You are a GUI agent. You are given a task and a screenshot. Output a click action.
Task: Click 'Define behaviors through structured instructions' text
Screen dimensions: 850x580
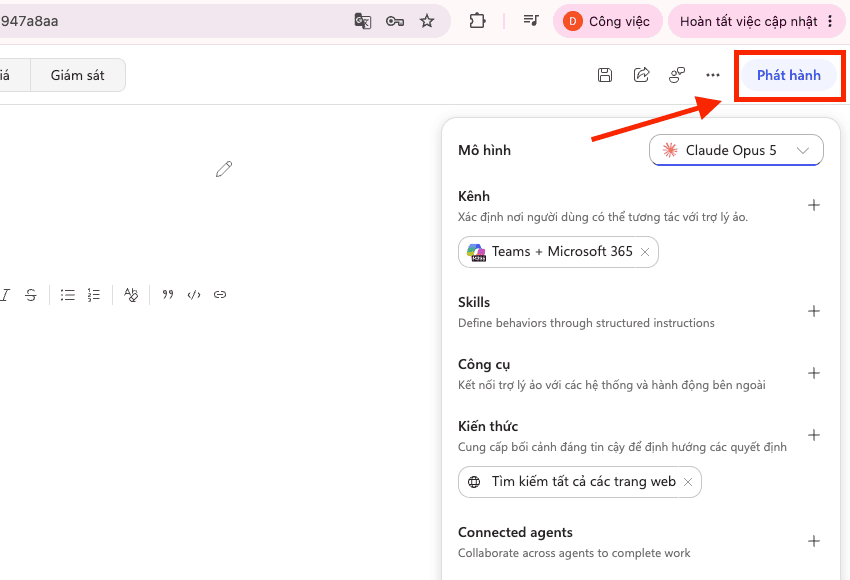point(586,323)
